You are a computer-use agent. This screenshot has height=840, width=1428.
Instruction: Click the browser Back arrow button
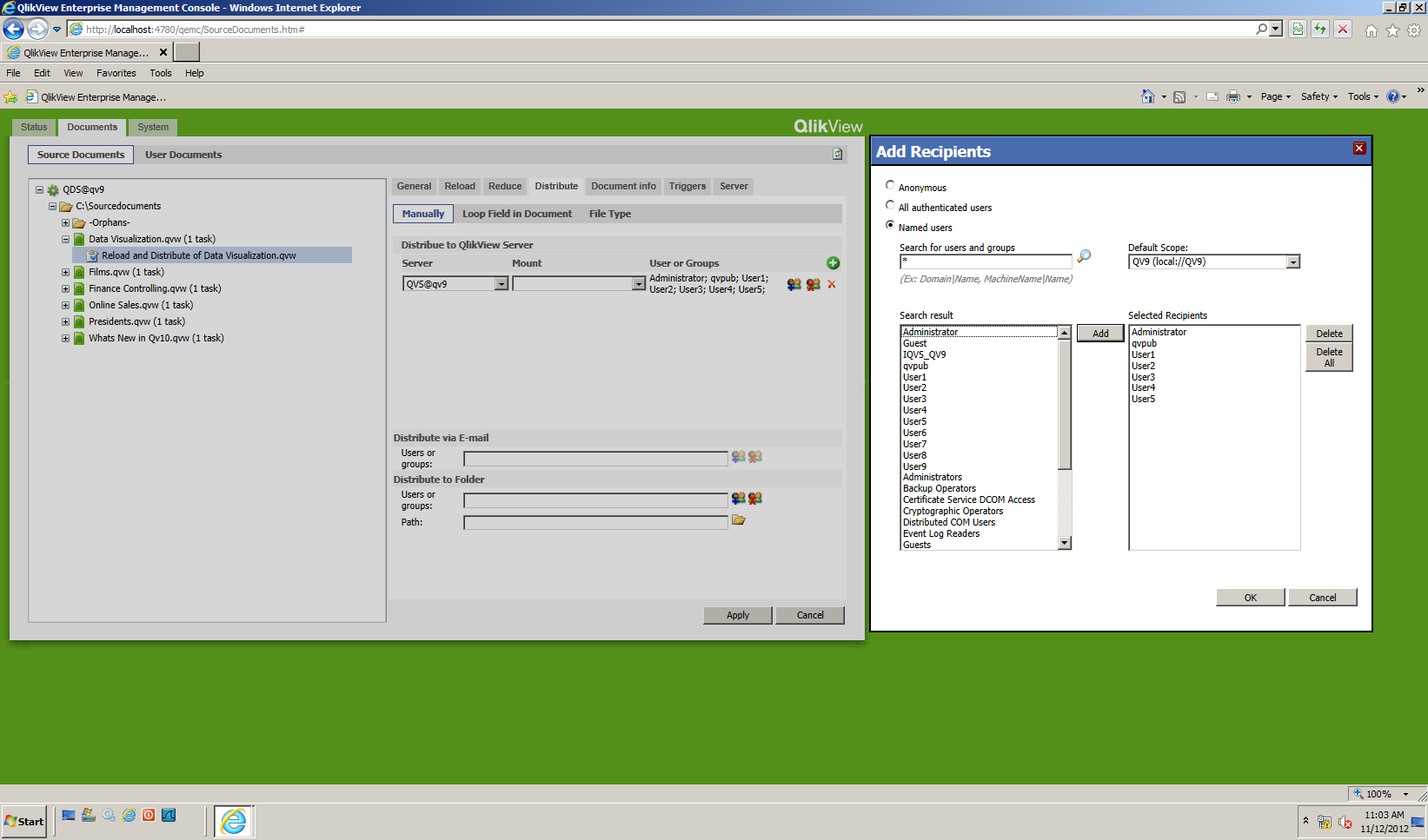[x=14, y=29]
